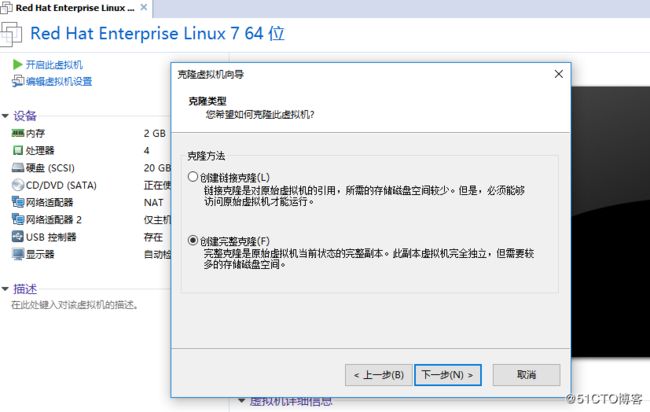Cancel the clone wizard with 取消
650x412 pixels.
click(x=526, y=375)
